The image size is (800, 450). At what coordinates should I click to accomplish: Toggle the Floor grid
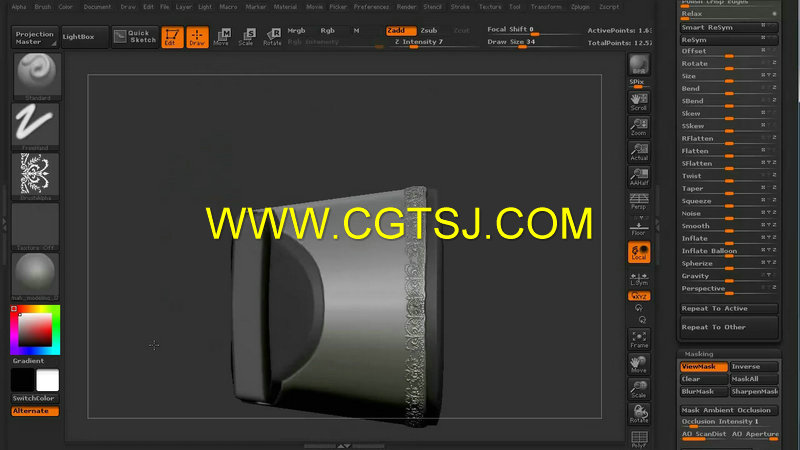(639, 228)
